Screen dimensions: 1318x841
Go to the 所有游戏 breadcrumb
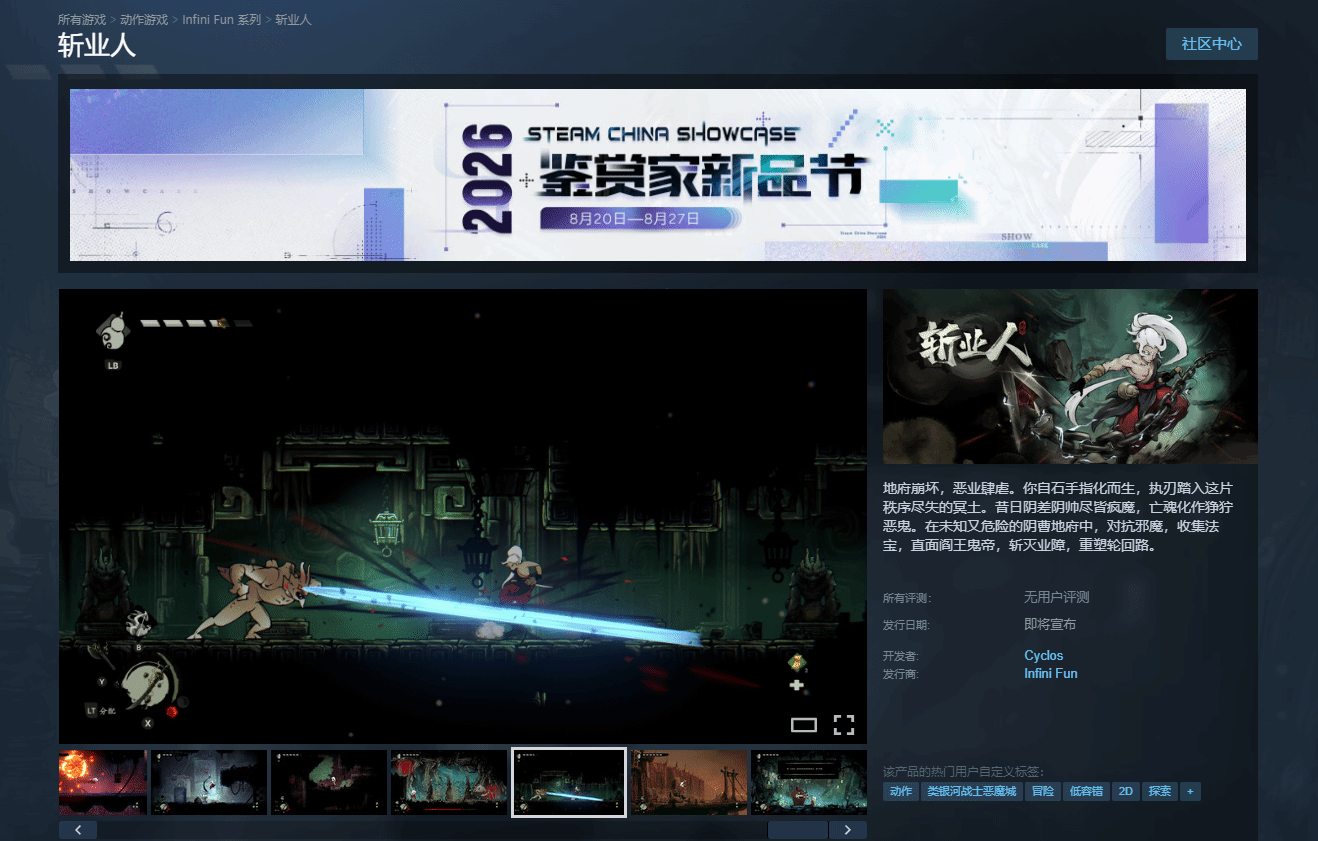[x=82, y=20]
